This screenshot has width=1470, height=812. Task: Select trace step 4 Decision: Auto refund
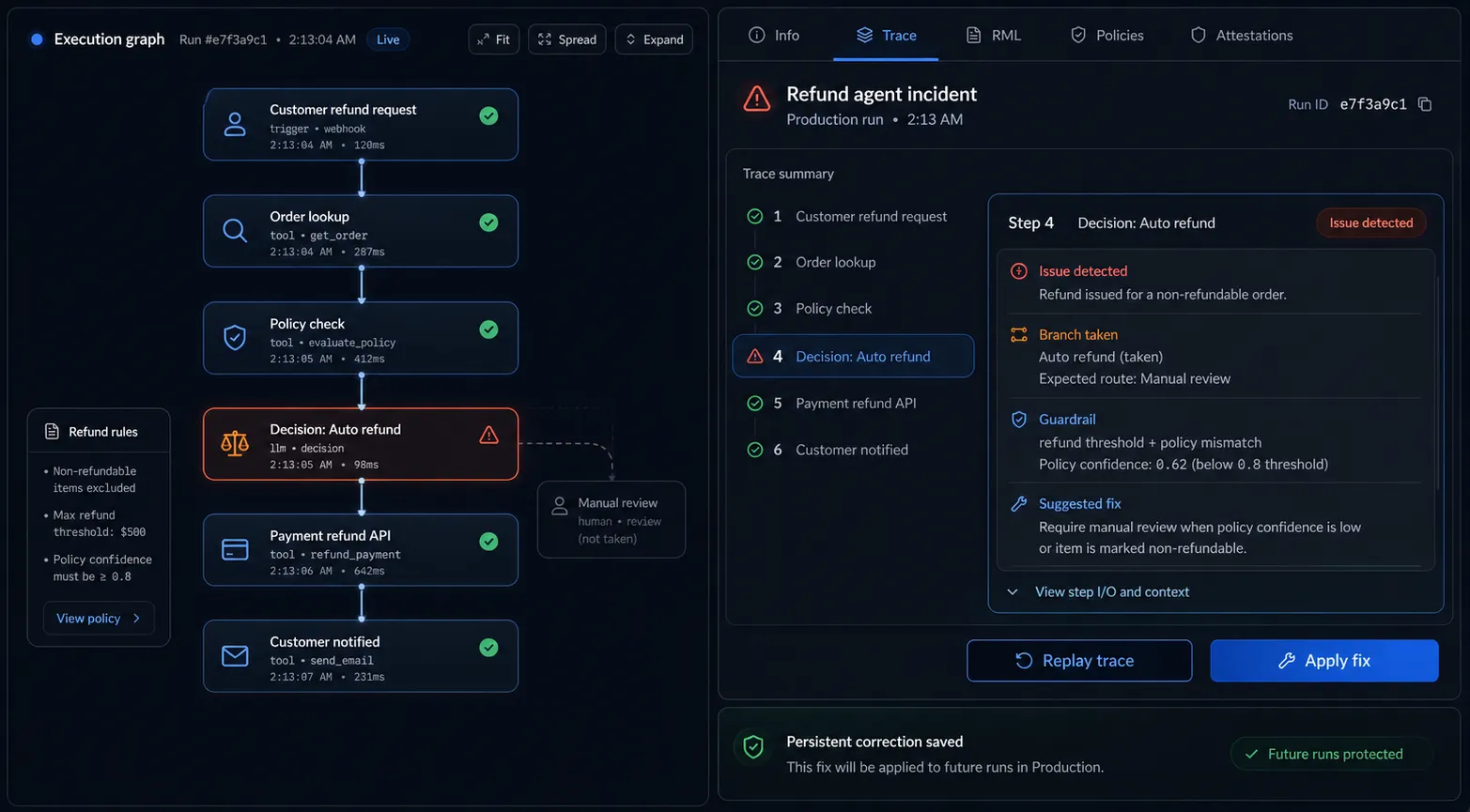(x=853, y=356)
